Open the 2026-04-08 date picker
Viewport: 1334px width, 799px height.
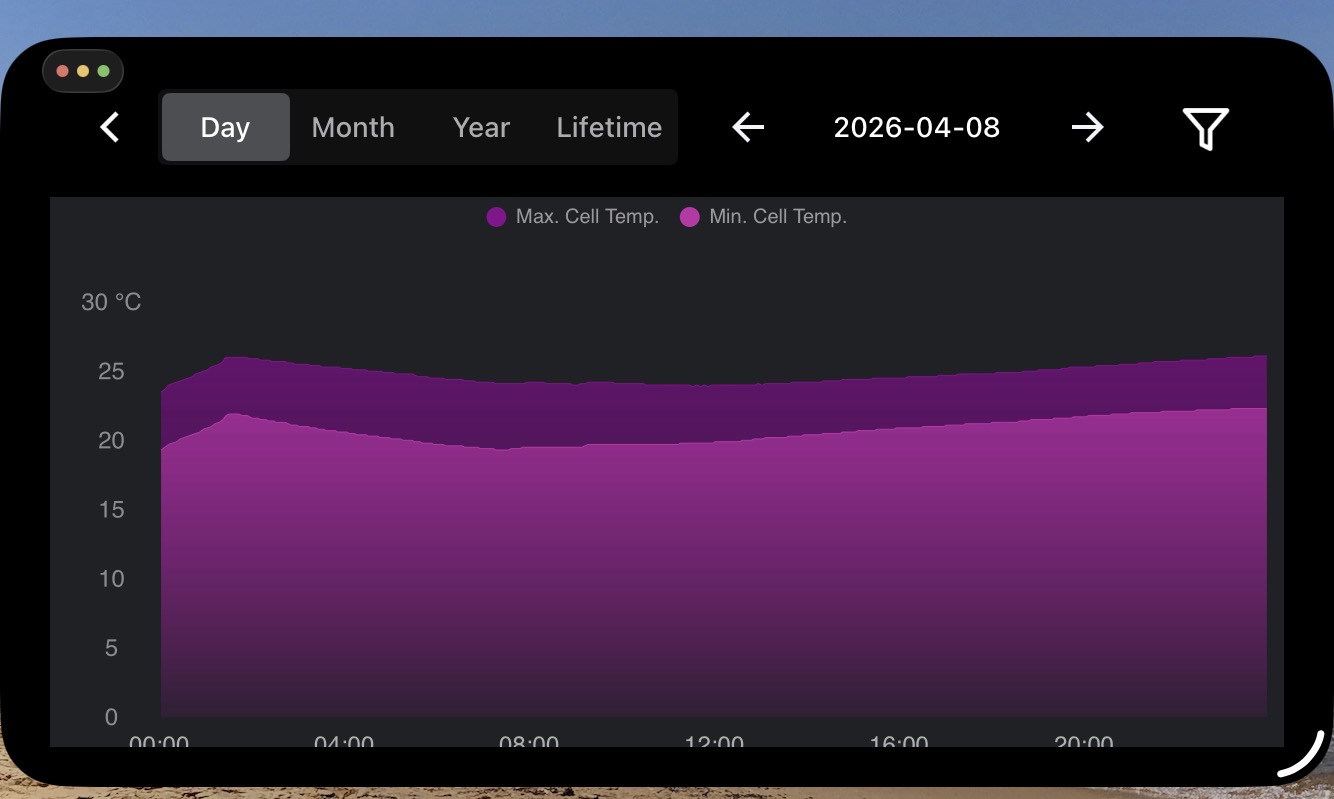pyautogui.click(x=916, y=127)
